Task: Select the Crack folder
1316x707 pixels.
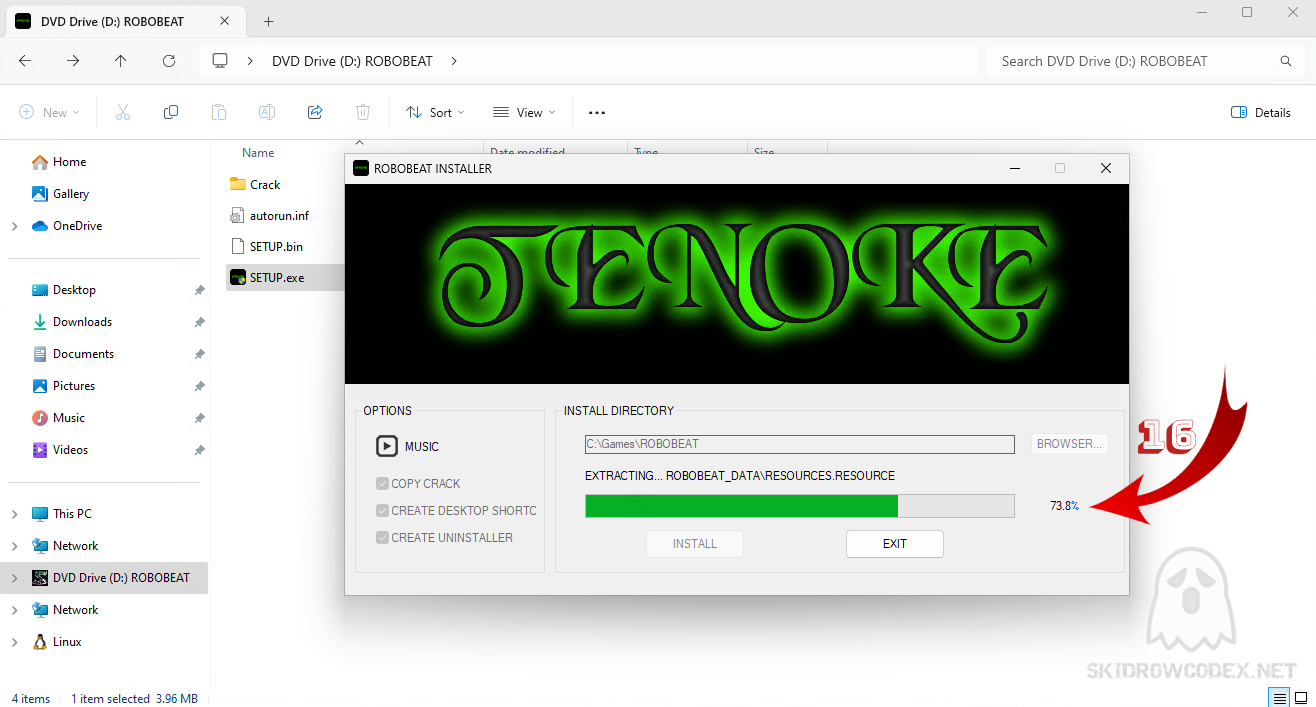Action: [x=256, y=185]
